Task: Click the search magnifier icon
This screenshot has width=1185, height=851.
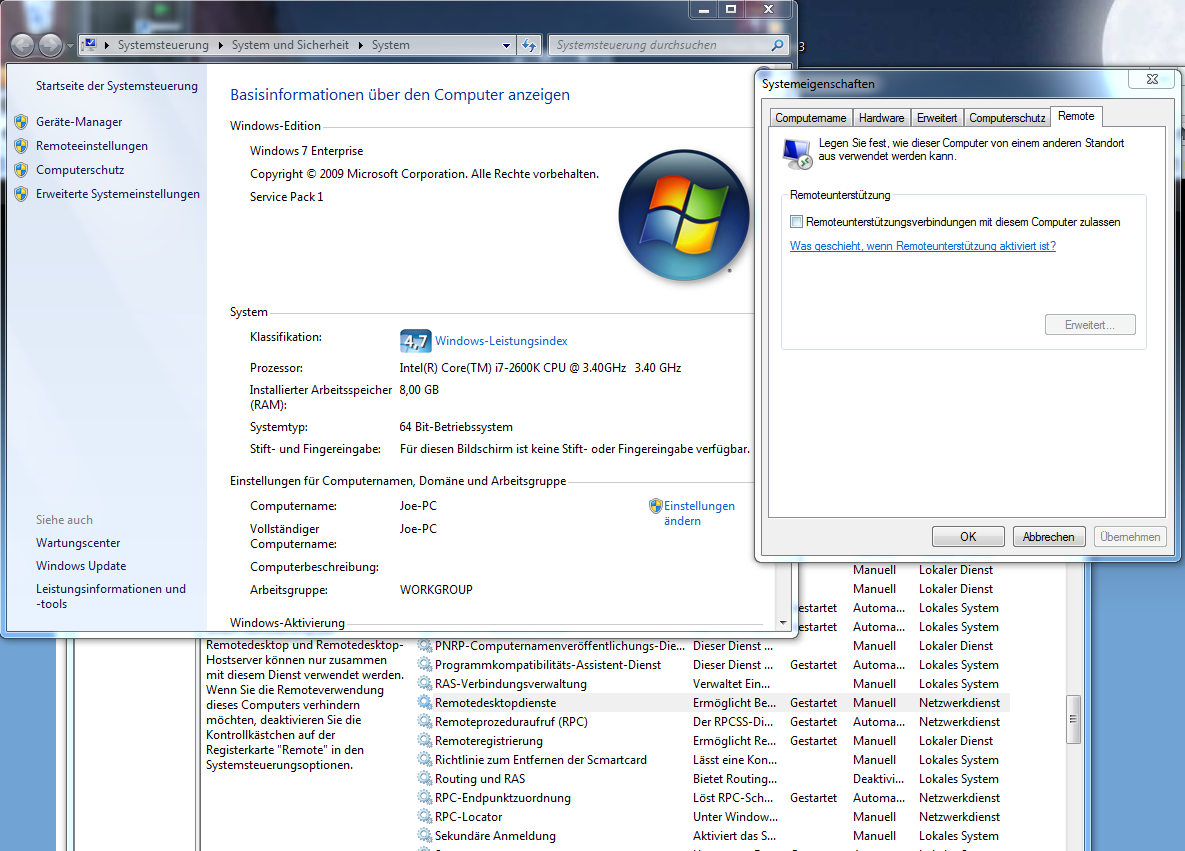Action: click(777, 45)
